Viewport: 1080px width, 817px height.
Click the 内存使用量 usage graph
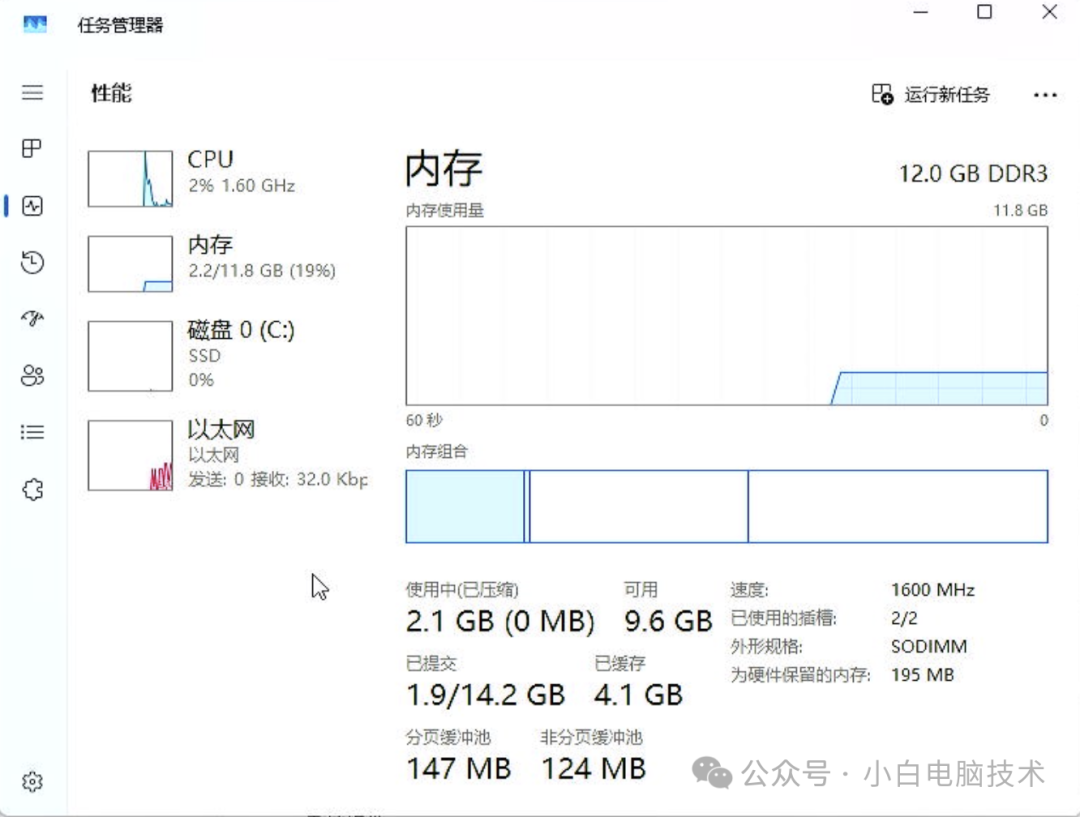click(x=726, y=315)
